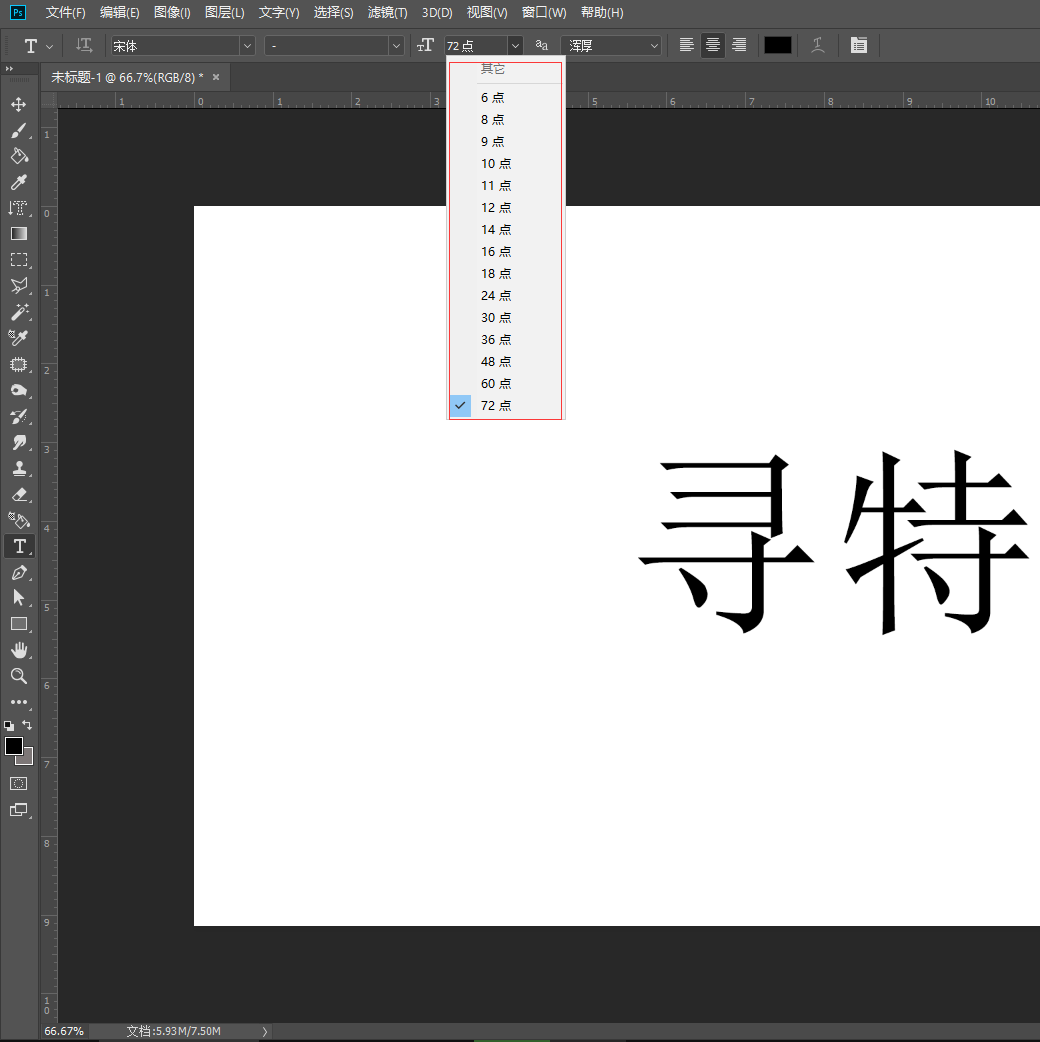Open Create Warped Text dialog
The image size is (1040, 1042).
[x=818, y=45]
